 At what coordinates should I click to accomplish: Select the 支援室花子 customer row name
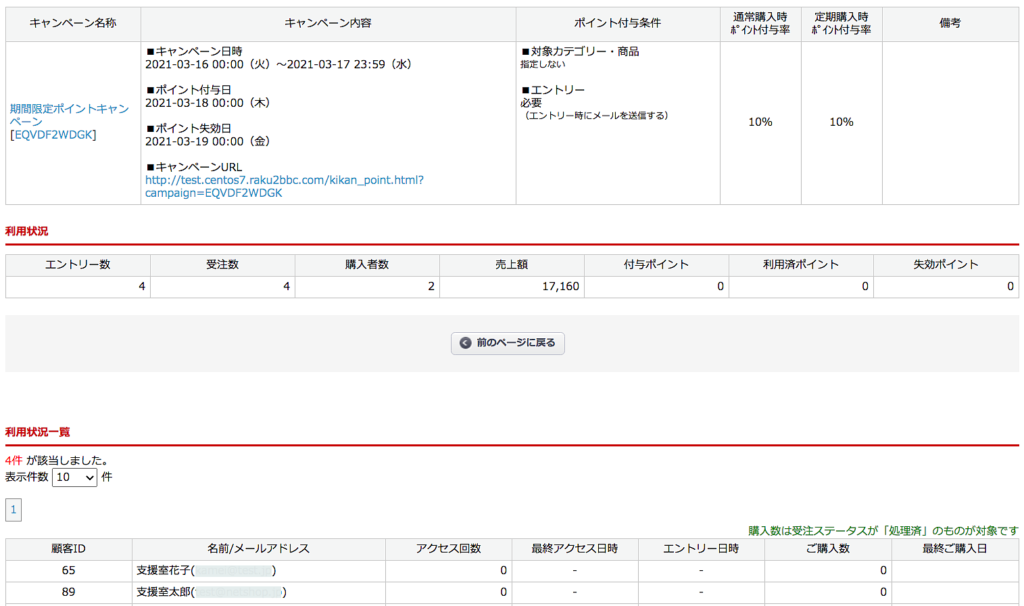tap(163, 570)
